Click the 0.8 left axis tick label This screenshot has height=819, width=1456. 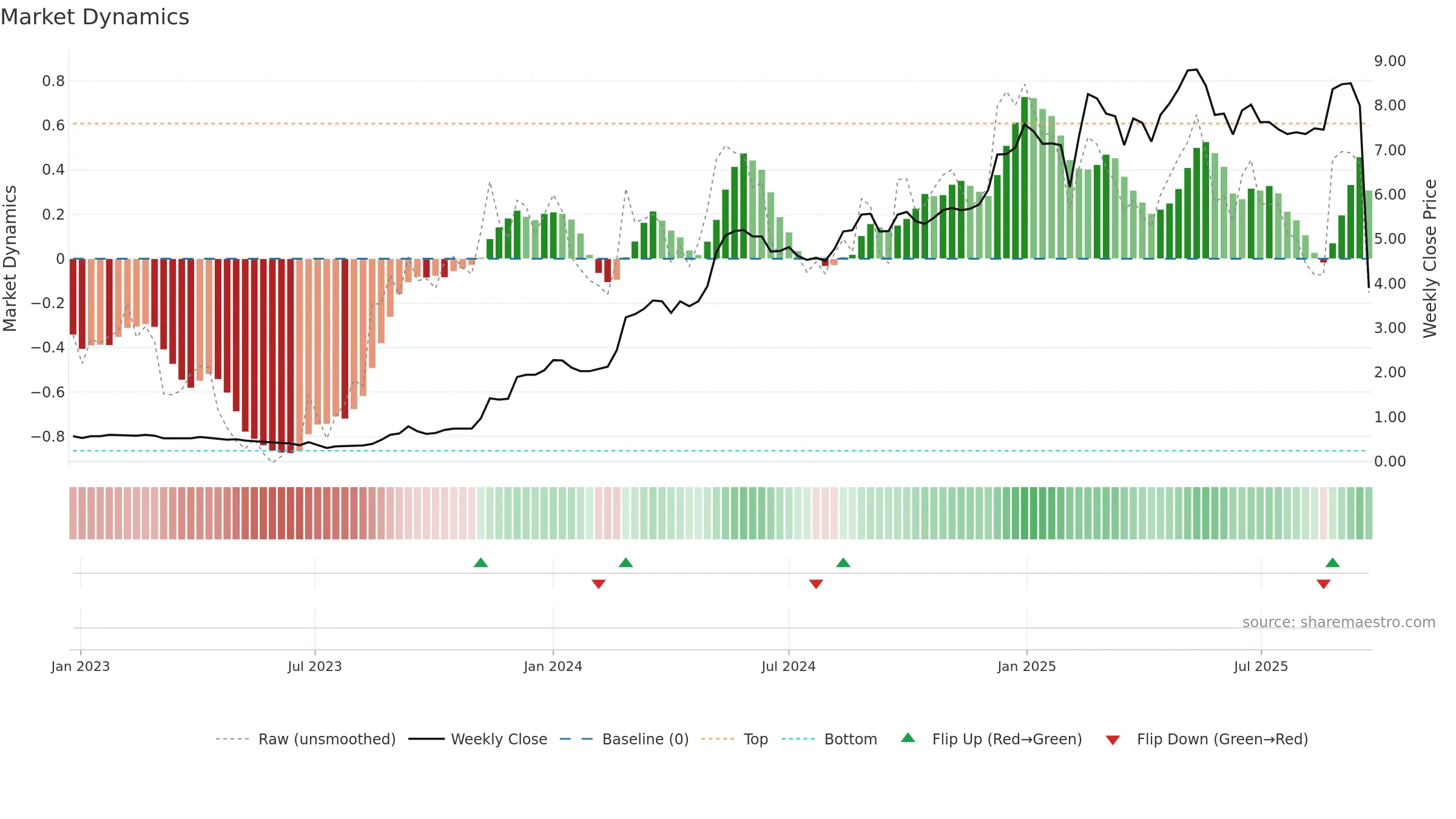coord(53,81)
